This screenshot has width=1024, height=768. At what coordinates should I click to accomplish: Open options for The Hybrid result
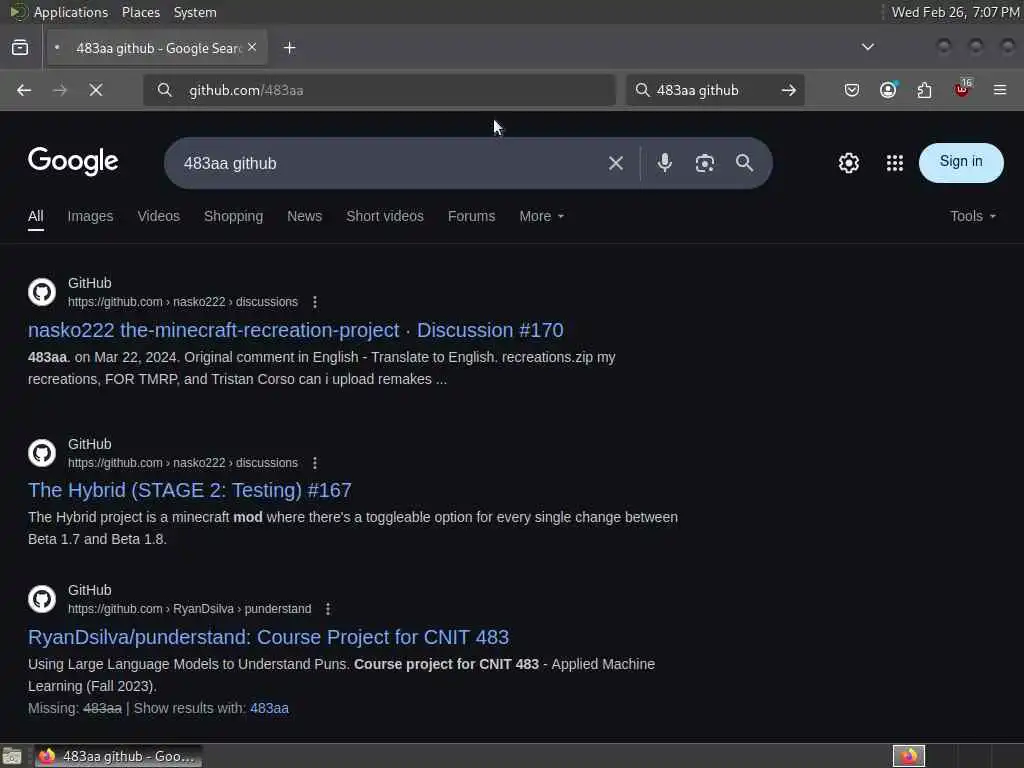[315, 462]
